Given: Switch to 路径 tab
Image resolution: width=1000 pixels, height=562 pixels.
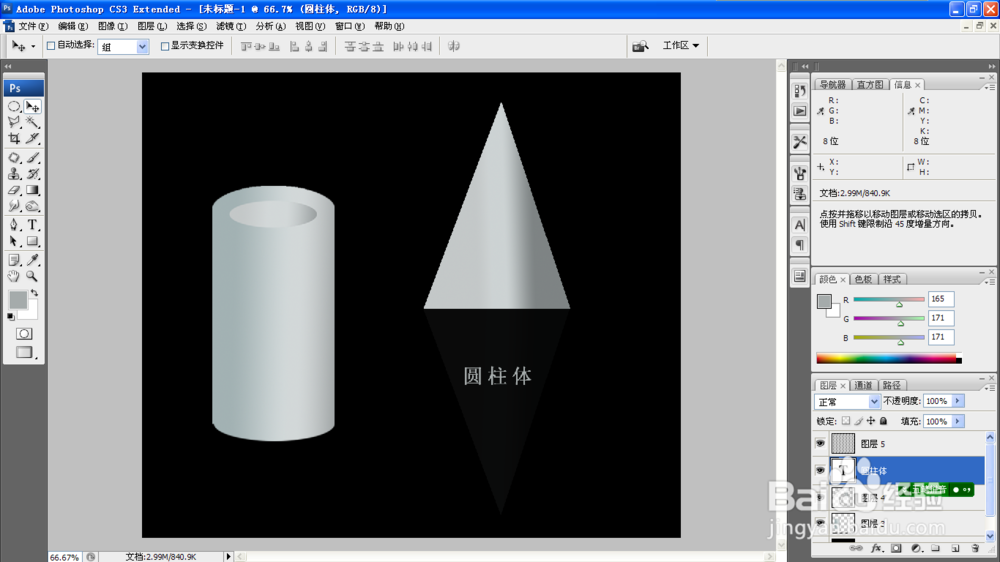Looking at the screenshot, I should (x=892, y=385).
